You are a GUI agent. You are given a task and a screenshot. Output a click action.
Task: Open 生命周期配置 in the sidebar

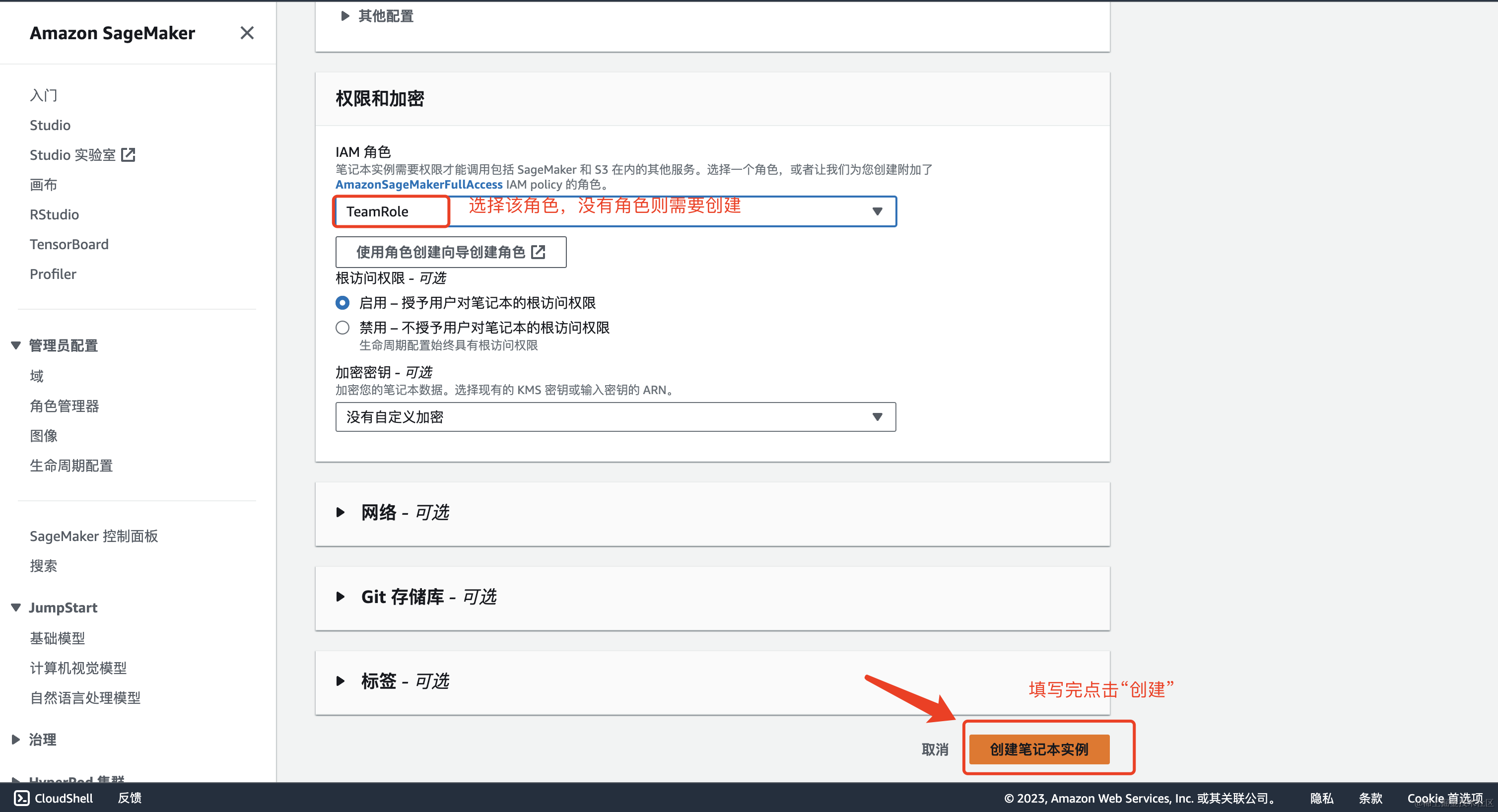pos(71,466)
